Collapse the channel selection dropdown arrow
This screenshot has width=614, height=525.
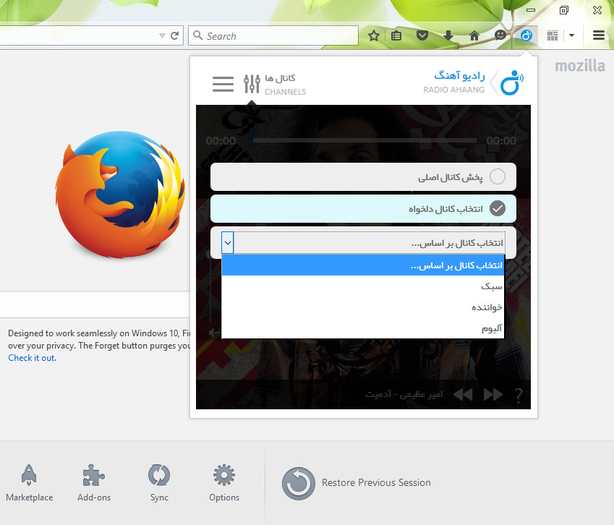point(228,243)
